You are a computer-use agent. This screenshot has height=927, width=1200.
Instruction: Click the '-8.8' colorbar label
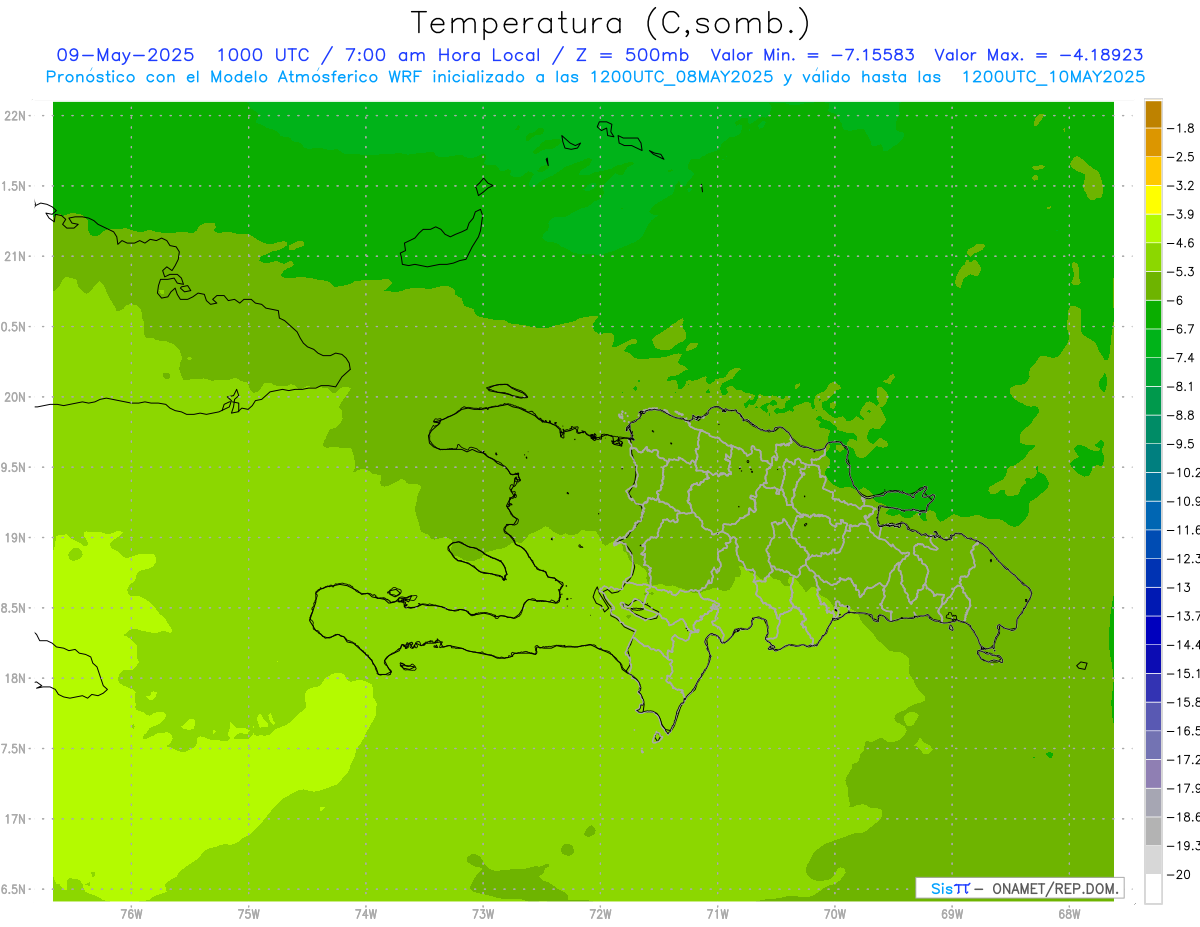click(1181, 415)
